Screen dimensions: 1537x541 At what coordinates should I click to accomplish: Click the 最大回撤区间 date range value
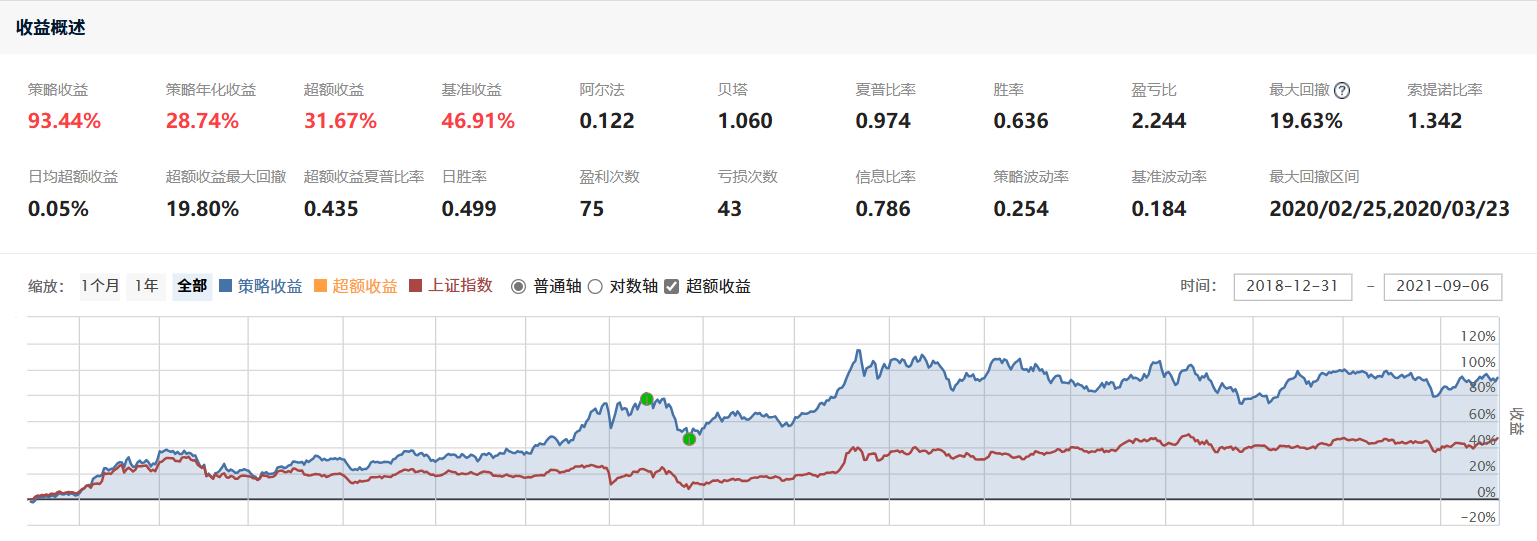(x=1388, y=209)
